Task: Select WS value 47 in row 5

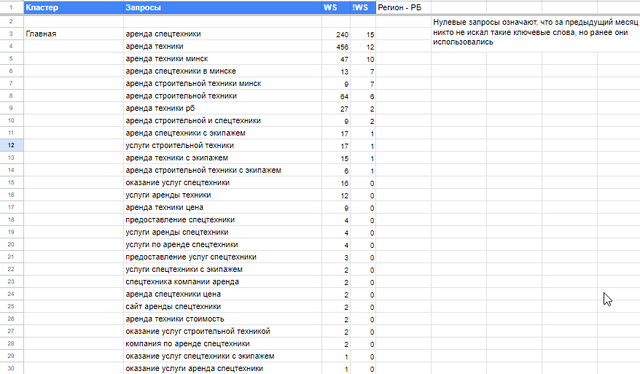Action: (x=336, y=59)
